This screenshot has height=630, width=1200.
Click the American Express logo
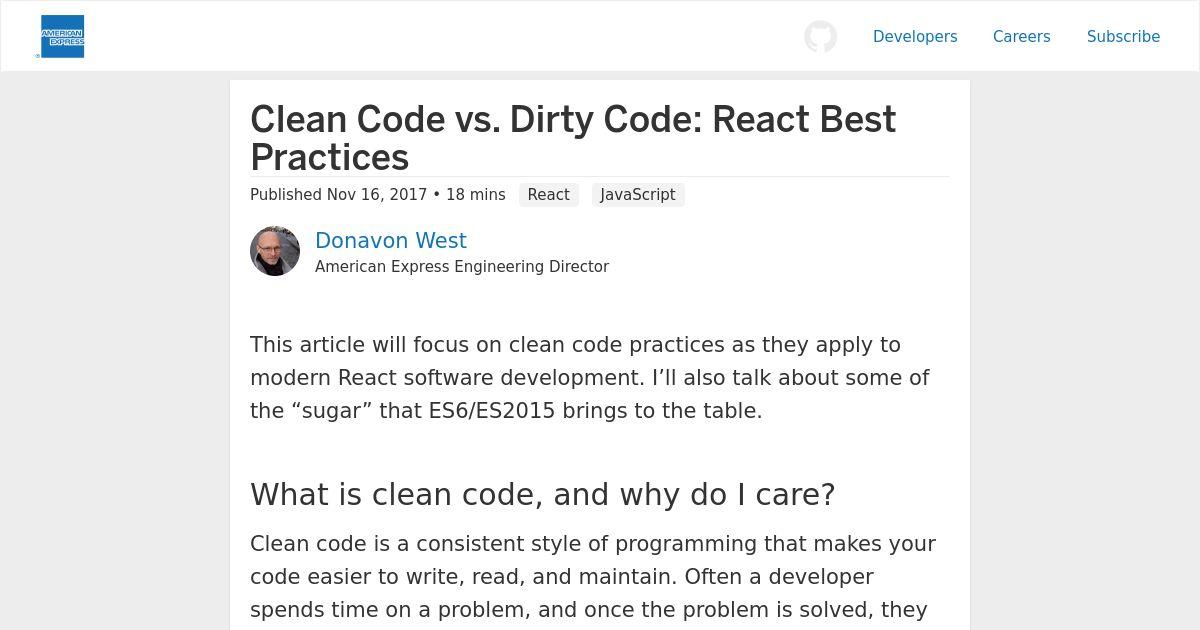tap(61, 36)
